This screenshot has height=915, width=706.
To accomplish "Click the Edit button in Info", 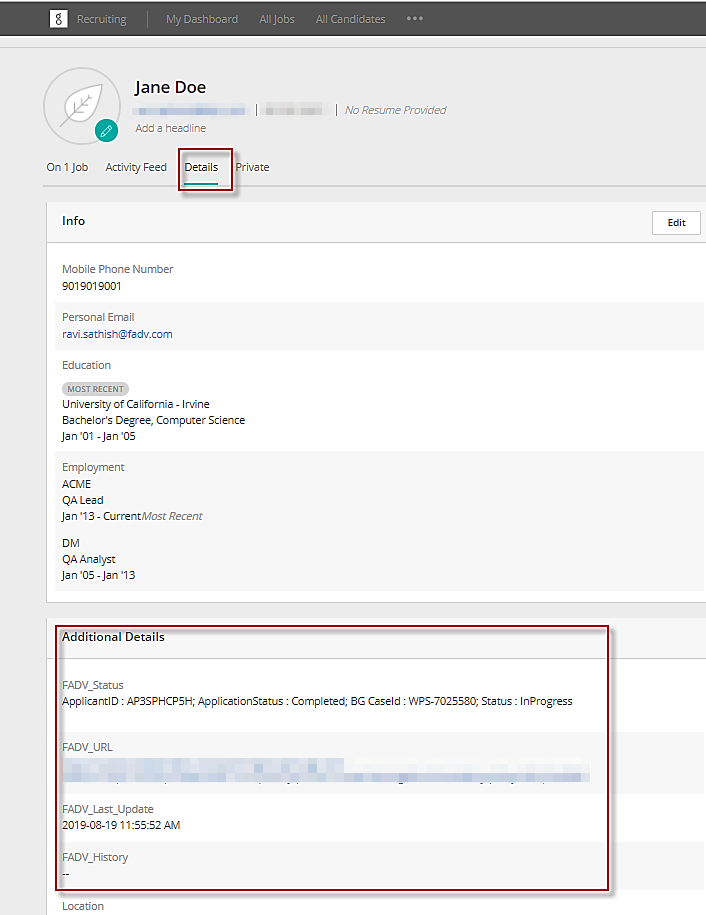I will pos(676,222).
